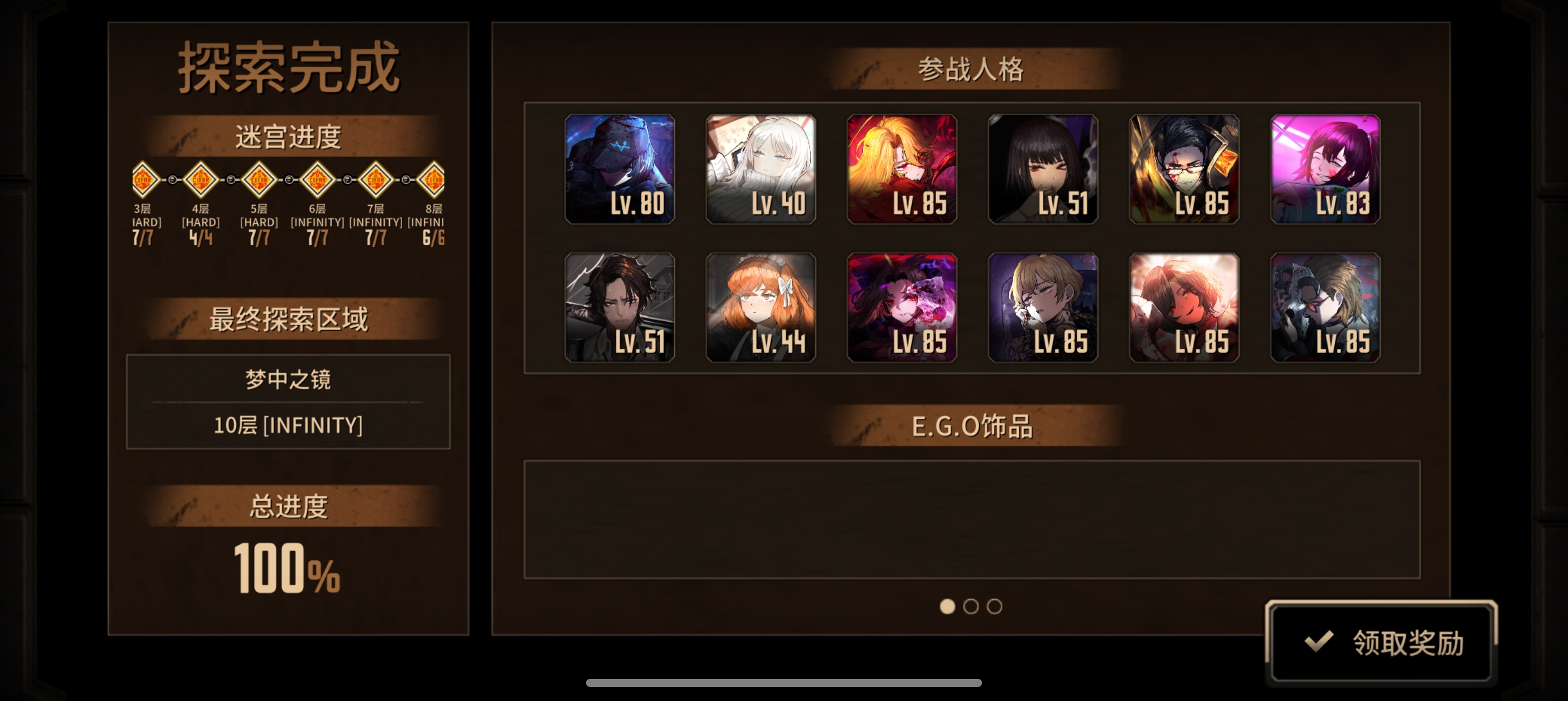Open the pink-background Lv. 83 identity portrait
The width and height of the screenshot is (1568, 701).
click(x=1326, y=169)
